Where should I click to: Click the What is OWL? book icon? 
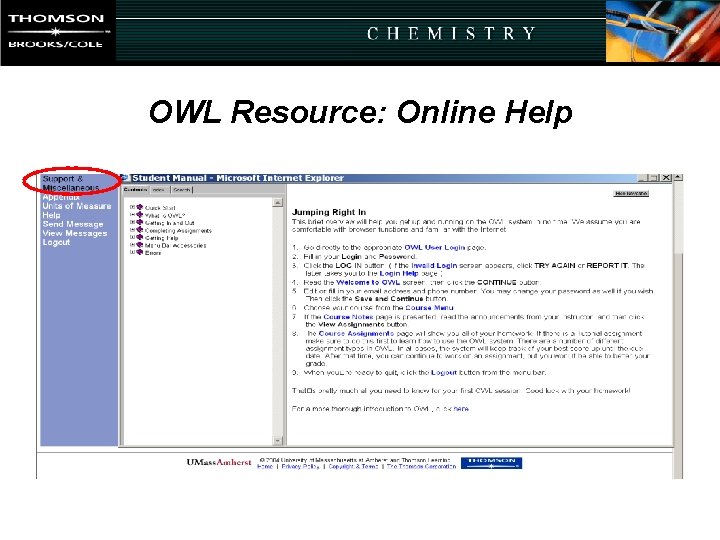coord(140,214)
